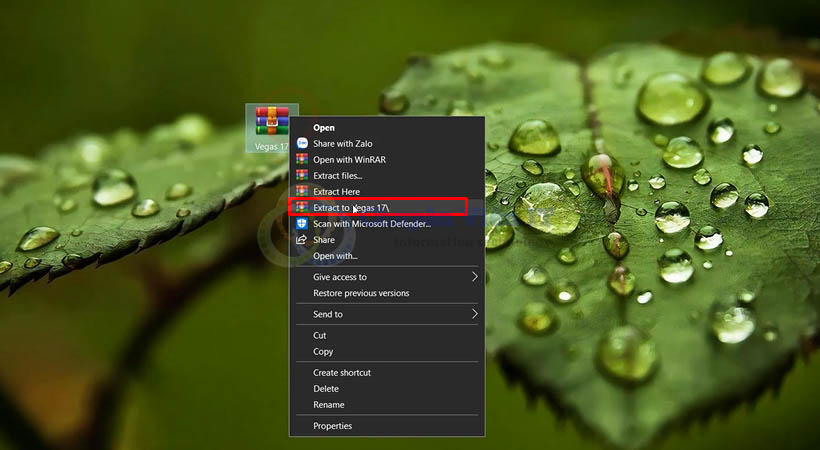Select Create shortcut in the menu

point(342,373)
